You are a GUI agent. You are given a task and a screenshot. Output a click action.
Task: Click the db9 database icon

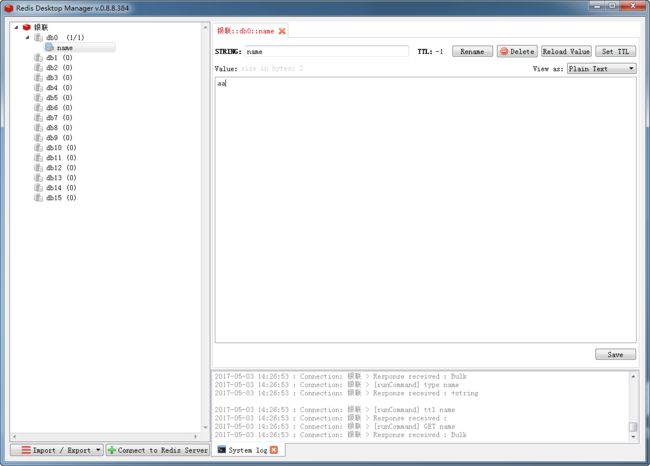point(38,138)
